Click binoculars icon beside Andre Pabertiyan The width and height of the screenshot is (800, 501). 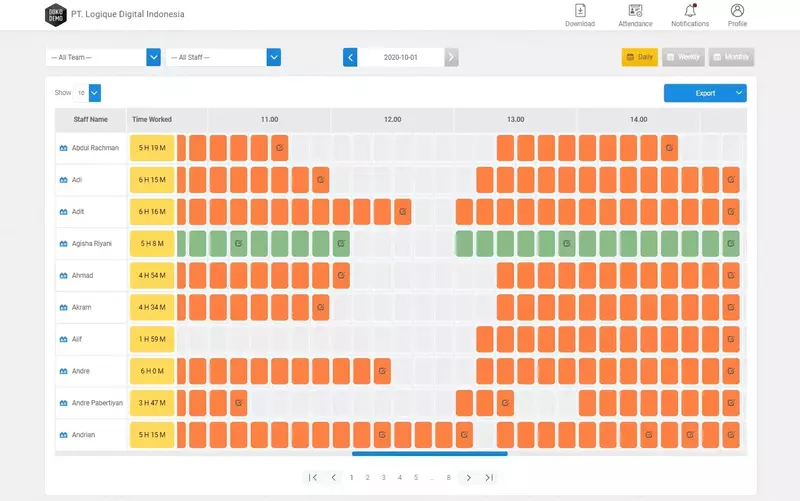click(x=63, y=403)
